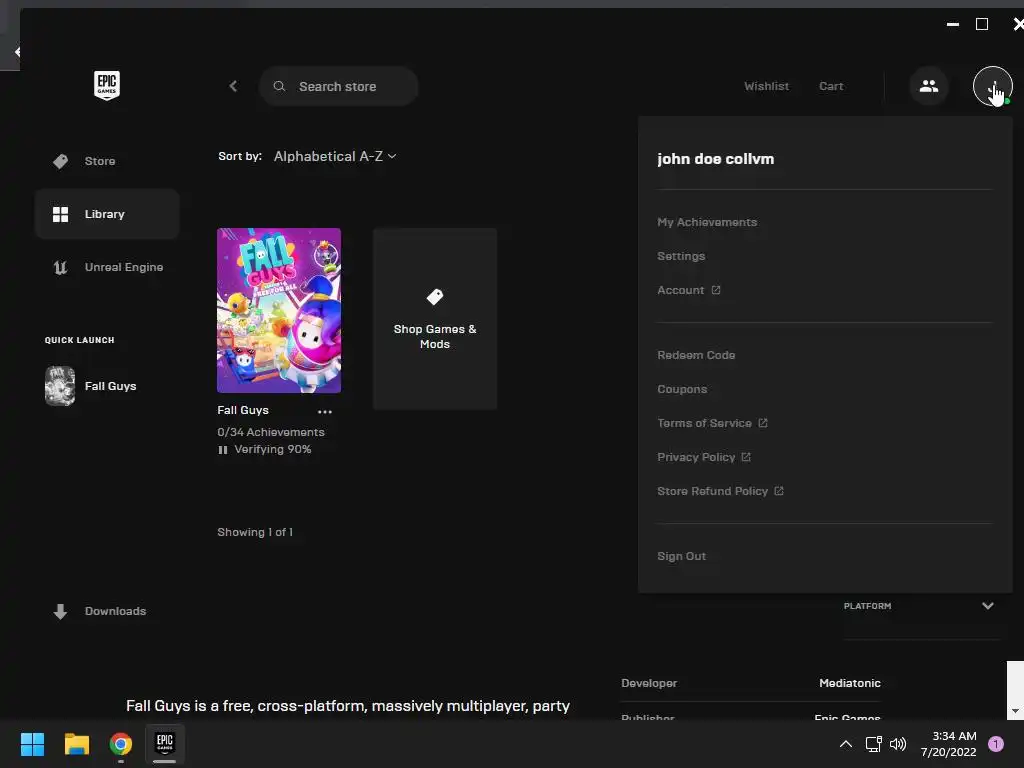This screenshot has width=1024, height=768.
Task: Open Settings from profile menu
Action: [x=681, y=256]
